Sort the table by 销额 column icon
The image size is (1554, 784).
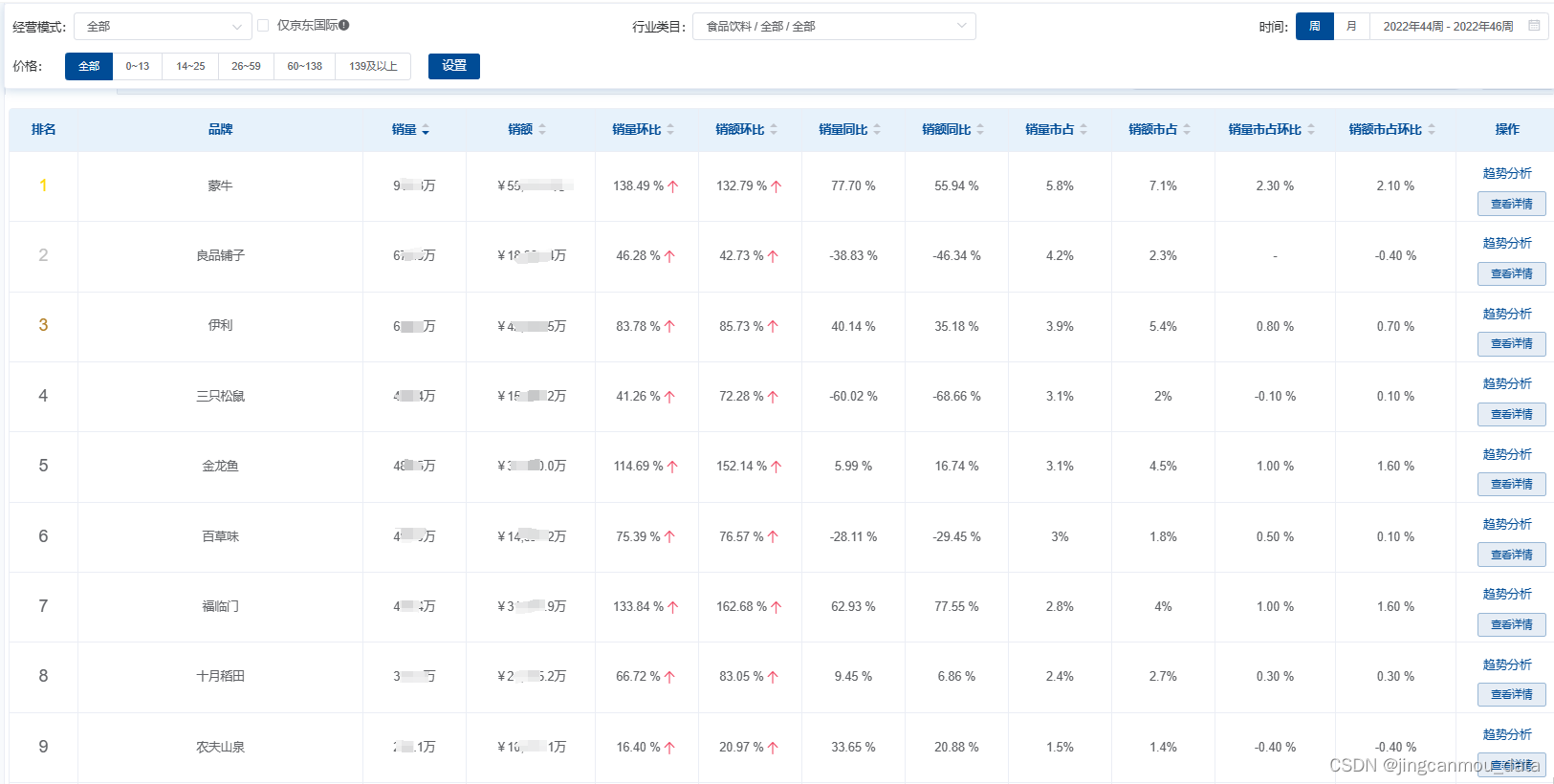click(x=542, y=130)
